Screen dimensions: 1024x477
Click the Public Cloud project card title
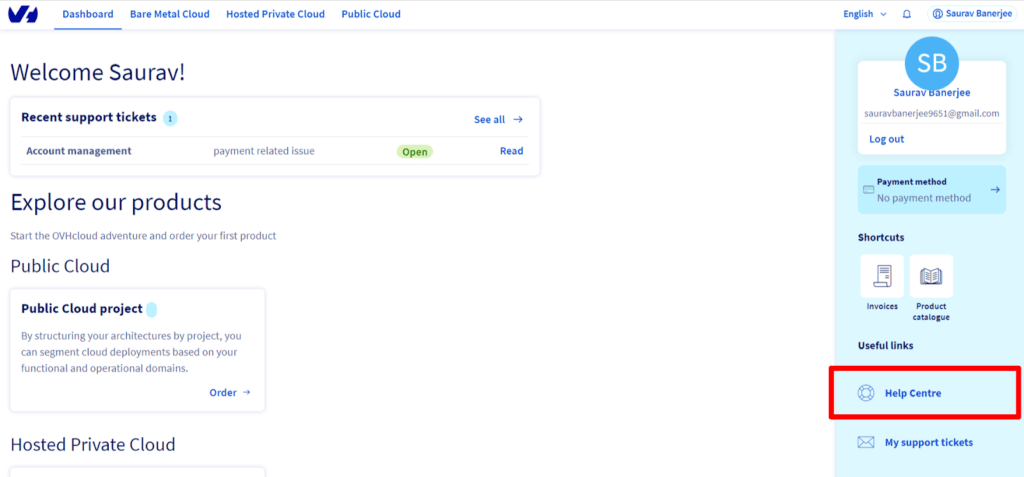coord(82,308)
